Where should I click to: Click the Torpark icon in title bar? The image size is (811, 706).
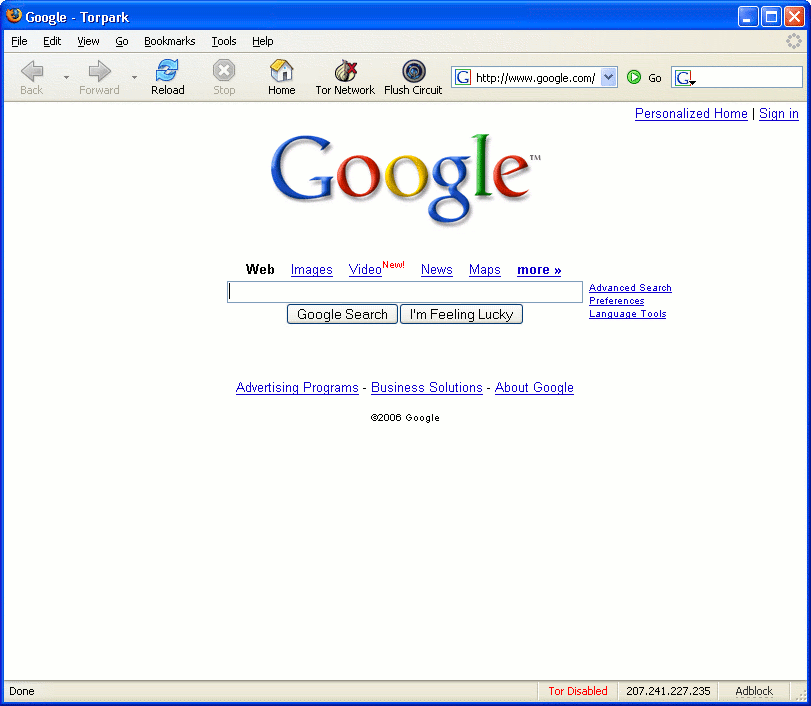[x=13, y=16]
